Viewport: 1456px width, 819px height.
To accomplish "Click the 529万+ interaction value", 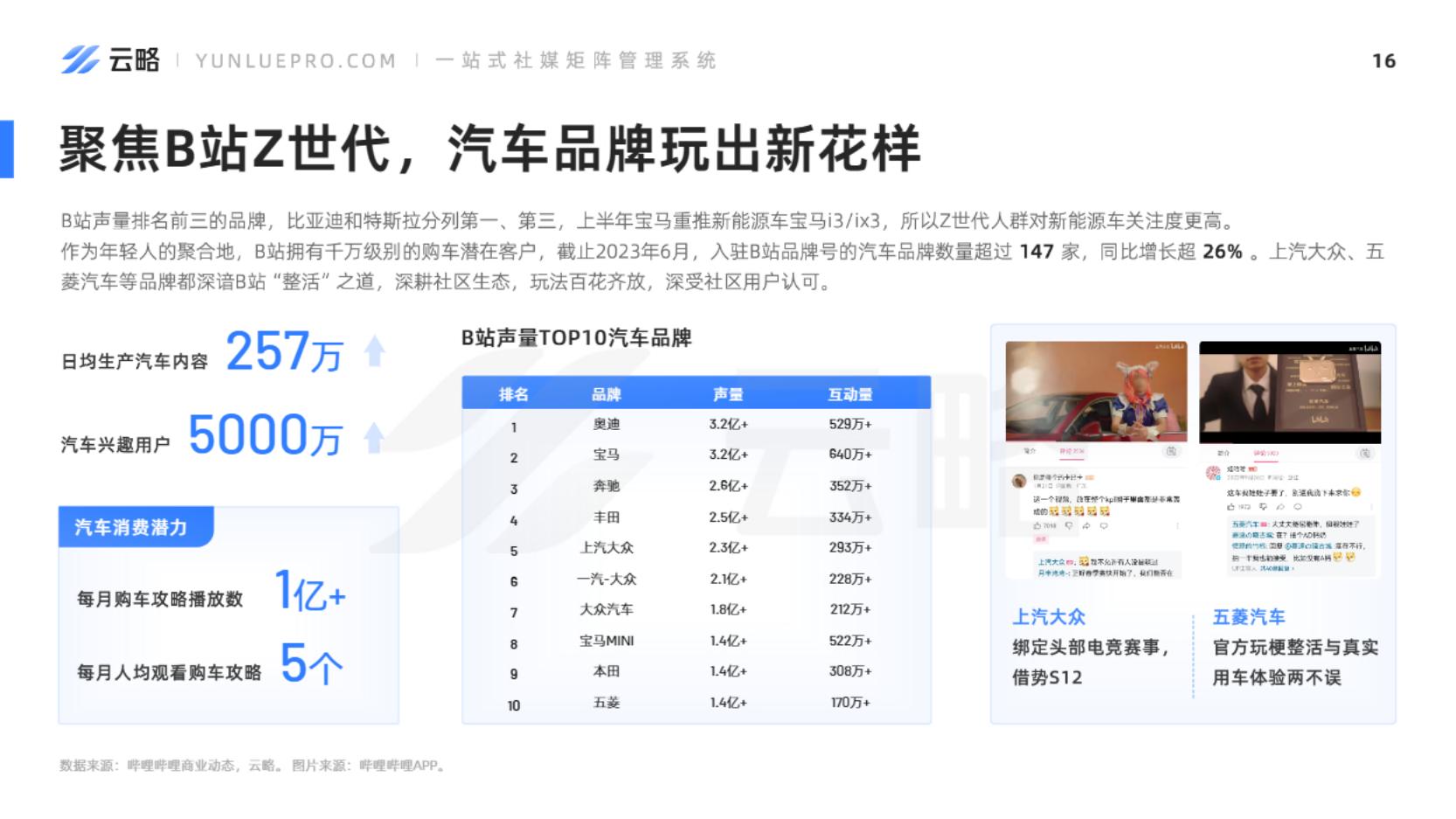I will click(x=849, y=424).
